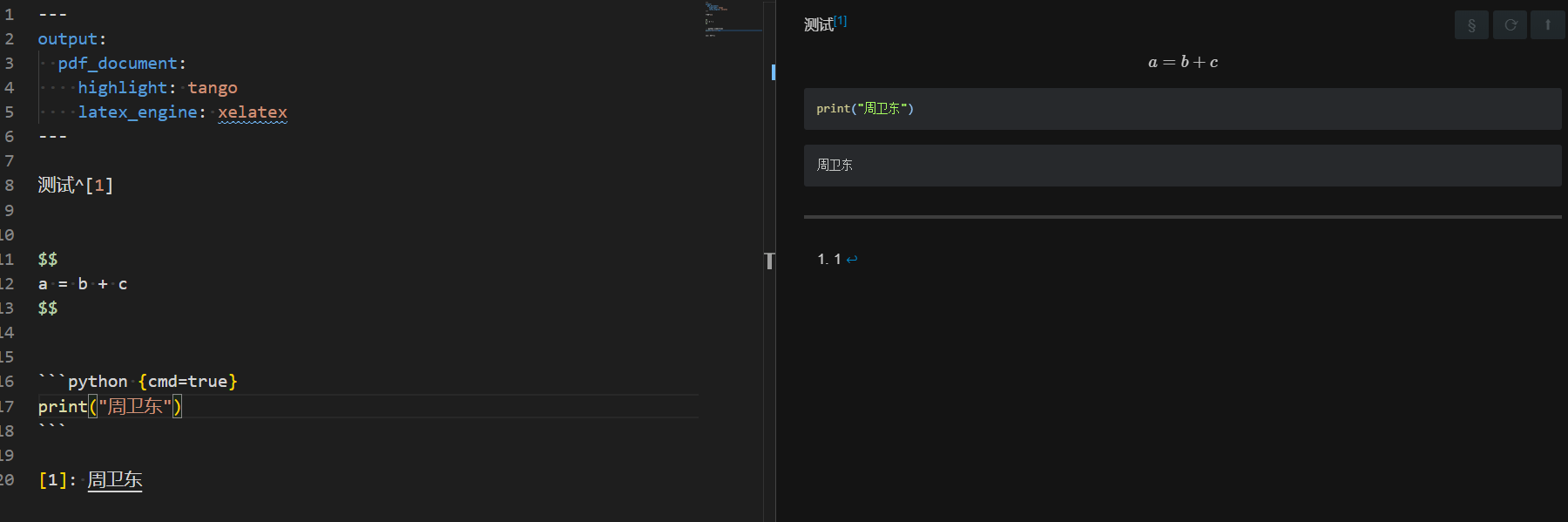Image resolution: width=1568 pixels, height=522 pixels.
Task: Click 'output:' in the editor
Action: [x=71, y=39]
